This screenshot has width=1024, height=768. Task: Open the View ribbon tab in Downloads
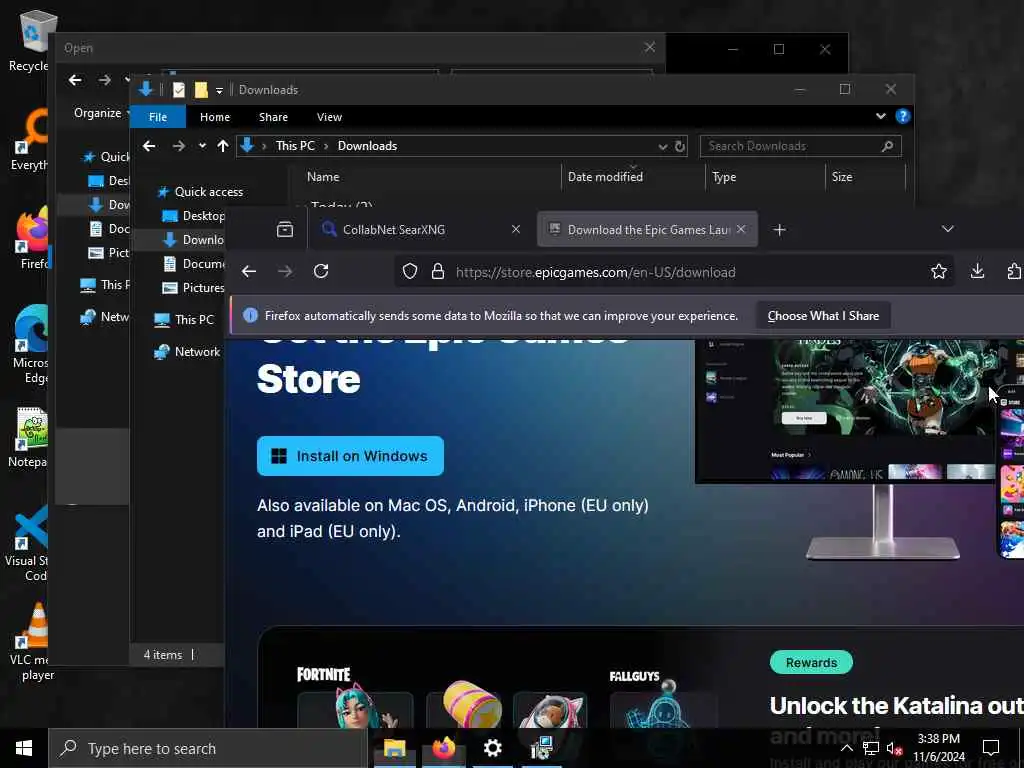point(329,117)
